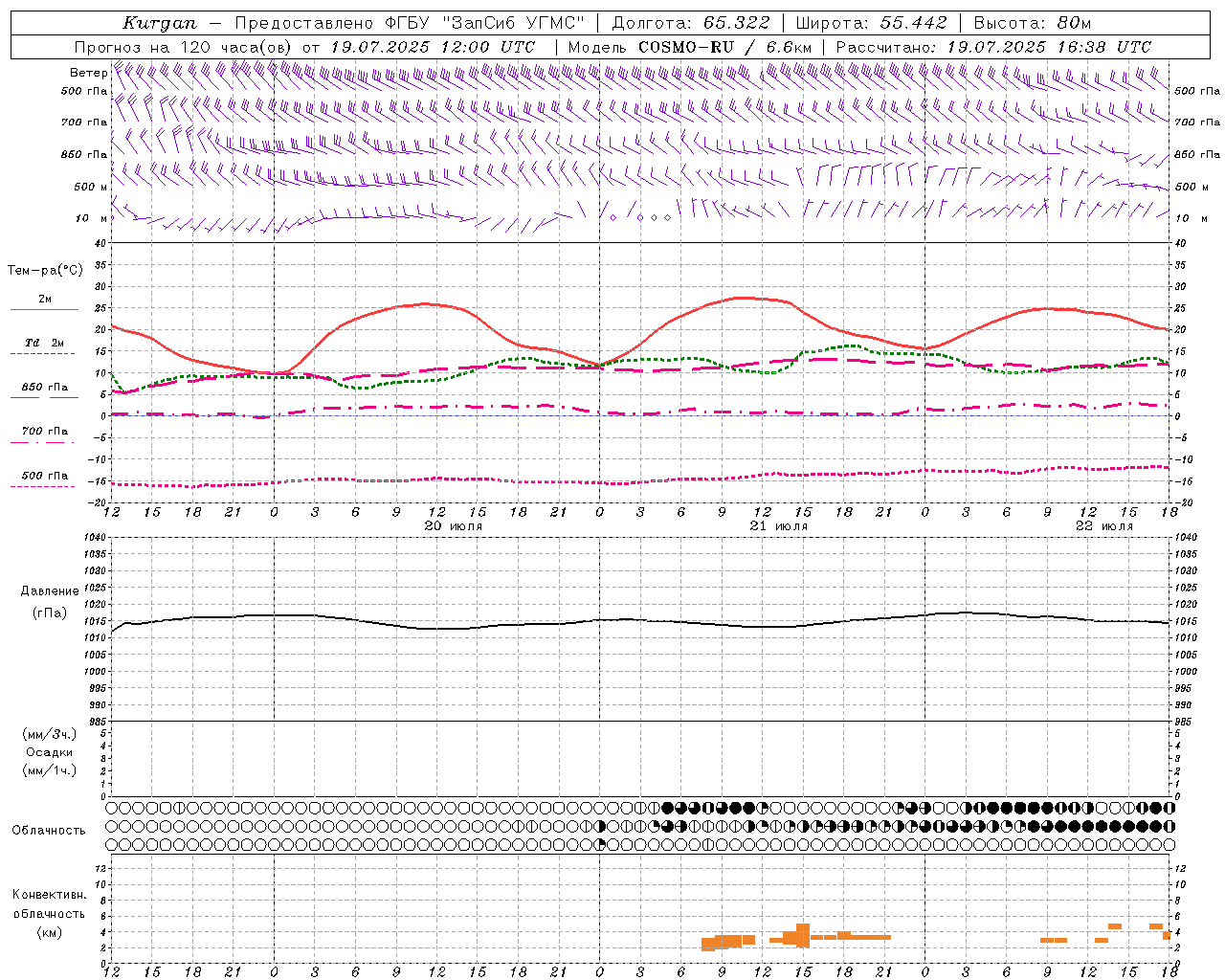
Task: Click the '22 июля' date marker
Action: pyautogui.click(x=1103, y=526)
